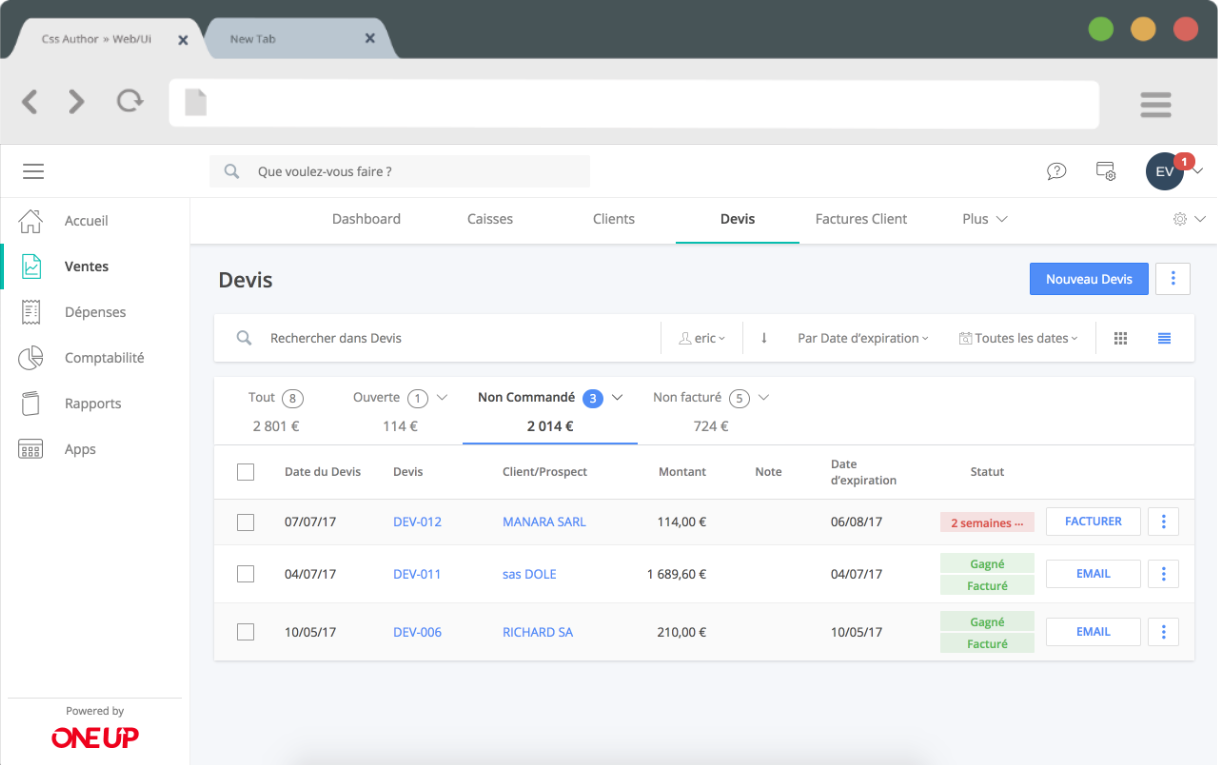This screenshot has width=1218, height=765.
Task: Open the Comptabilité pie chart icon
Action: click(31, 358)
